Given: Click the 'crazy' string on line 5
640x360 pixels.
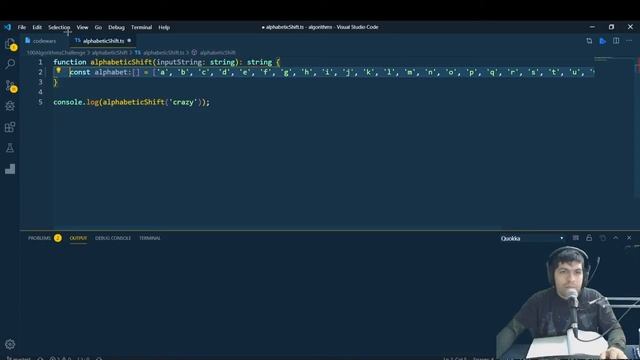Looking at the screenshot, I should point(183,102).
